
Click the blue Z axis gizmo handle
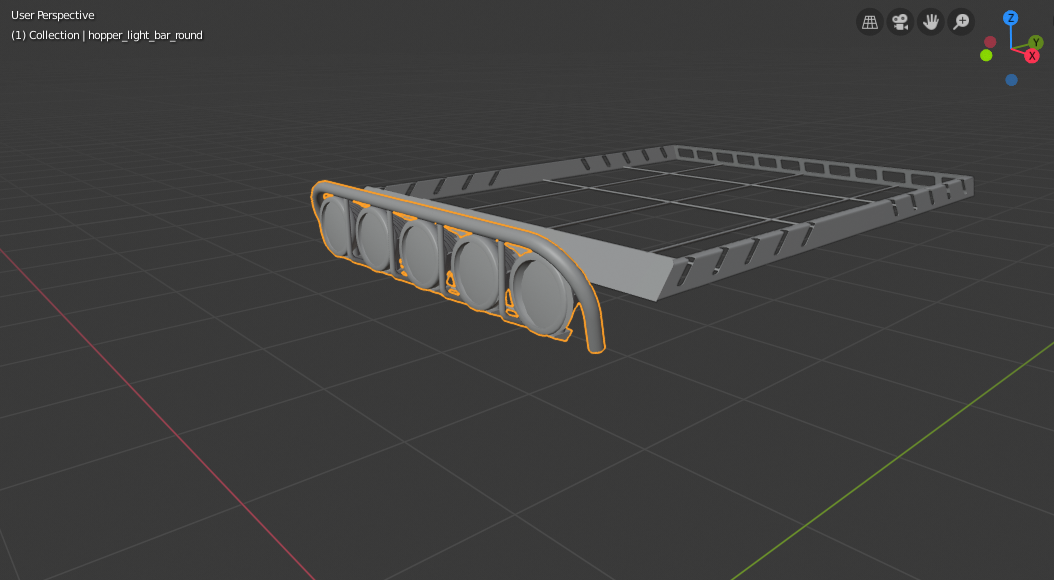[x=1010, y=18]
